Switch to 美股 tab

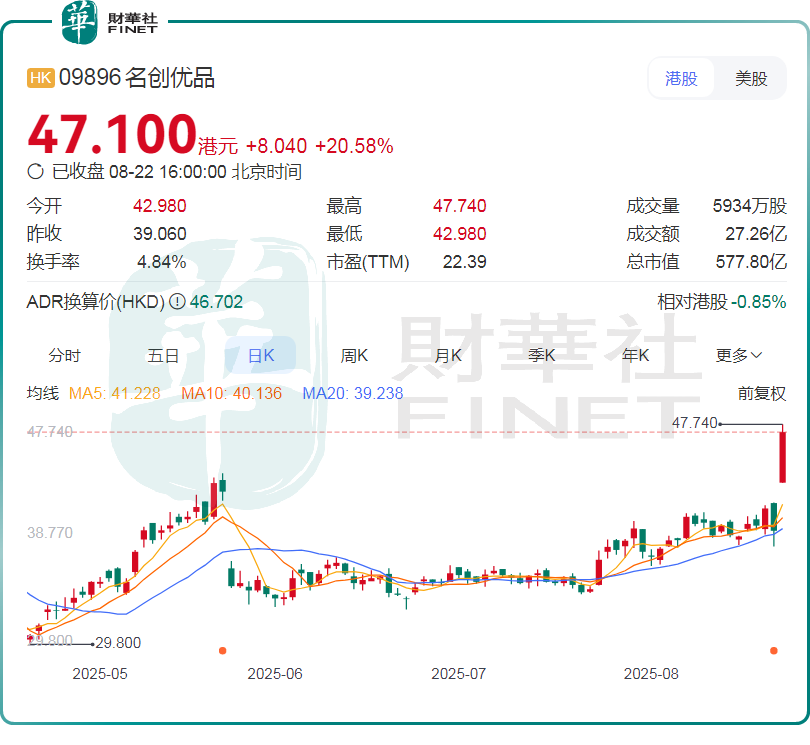751,79
